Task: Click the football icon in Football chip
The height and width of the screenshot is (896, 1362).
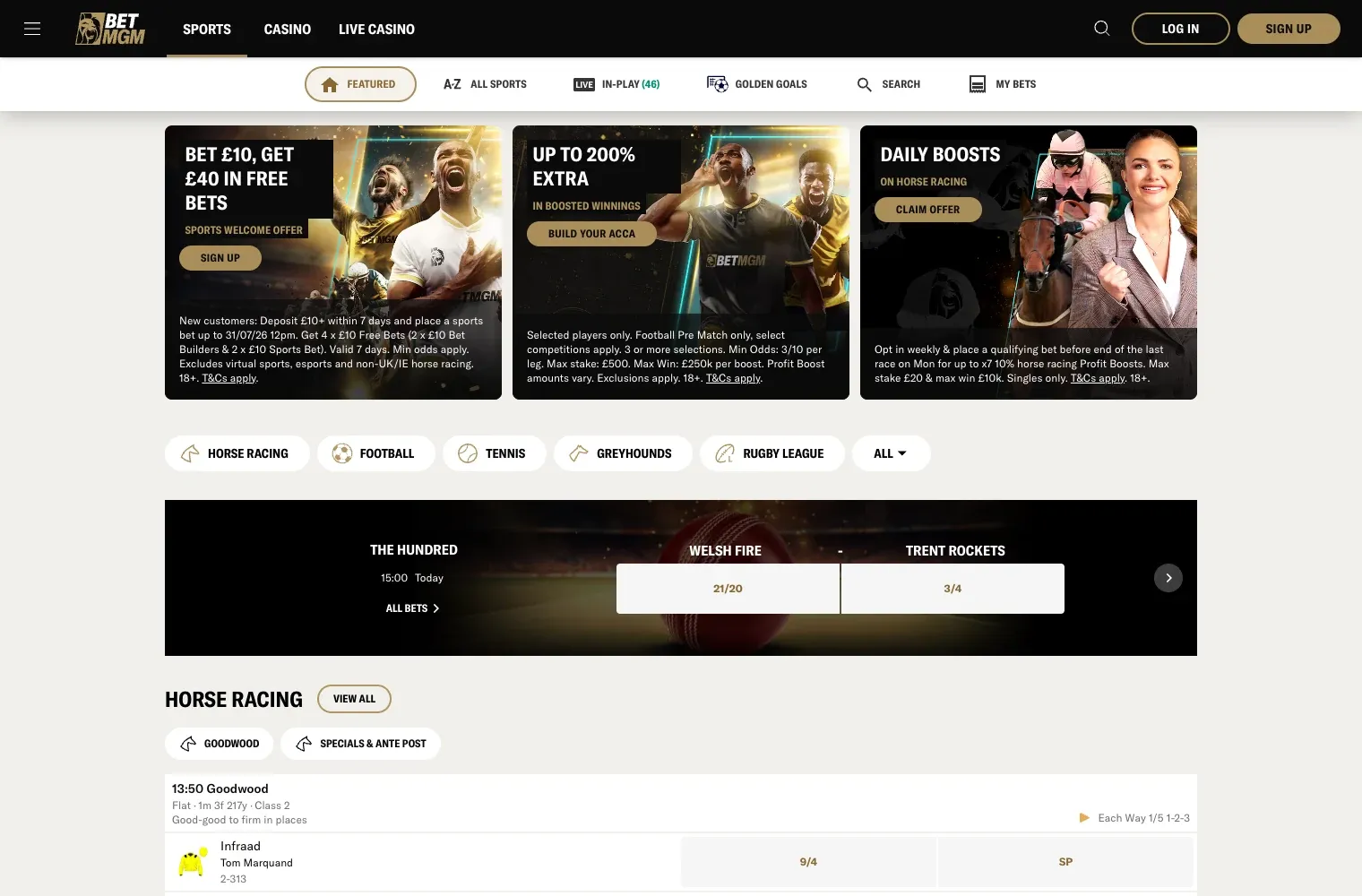Action: tap(342, 453)
